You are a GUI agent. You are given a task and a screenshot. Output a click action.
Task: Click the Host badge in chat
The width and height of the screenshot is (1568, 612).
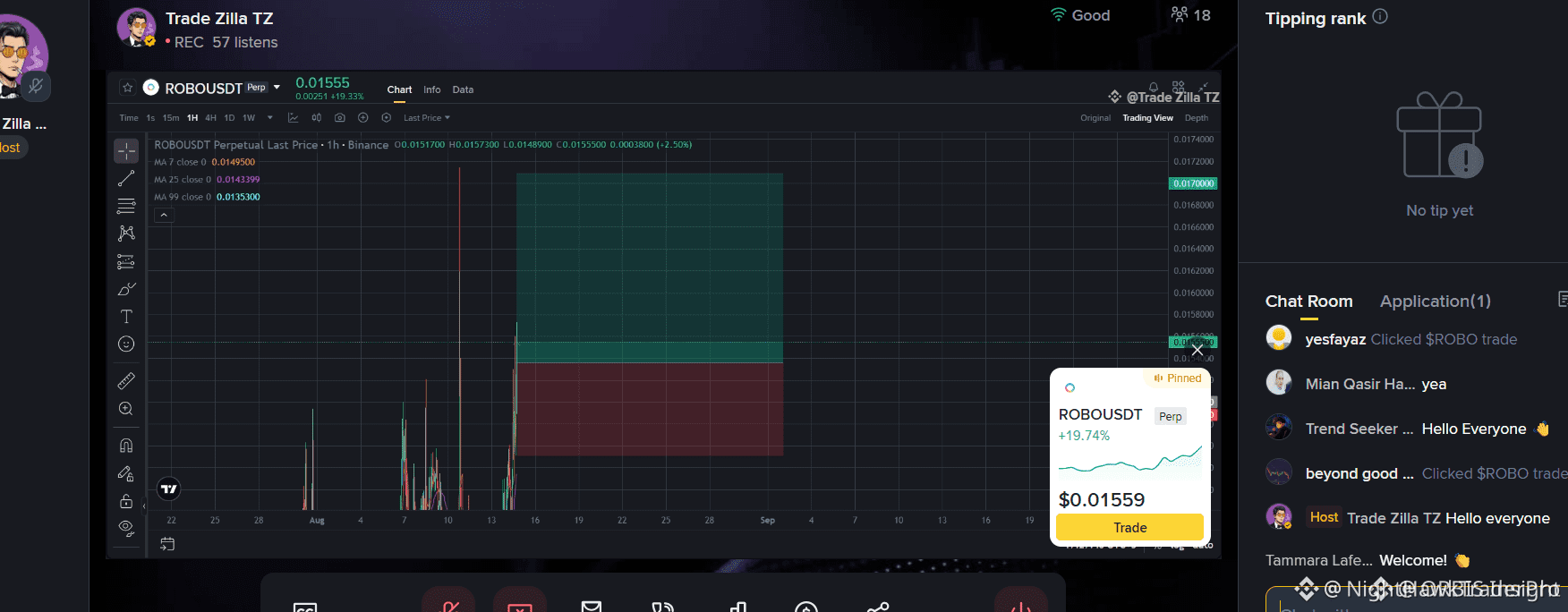point(1324,517)
